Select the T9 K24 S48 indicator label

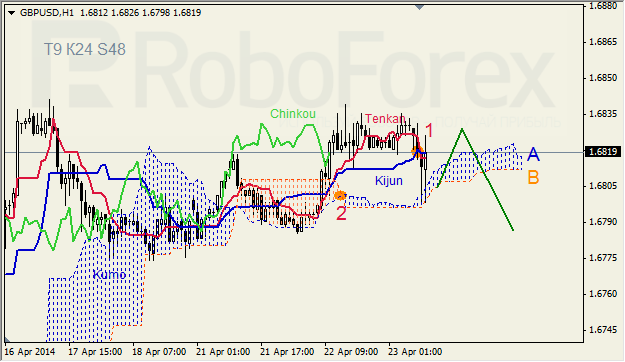click(85, 49)
